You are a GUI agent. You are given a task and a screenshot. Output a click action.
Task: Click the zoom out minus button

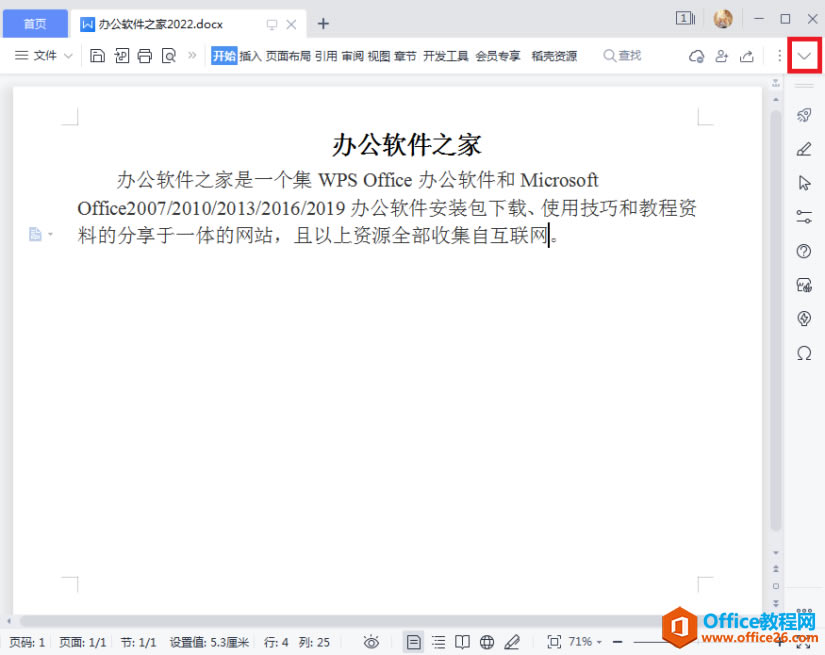pos(618,642)
